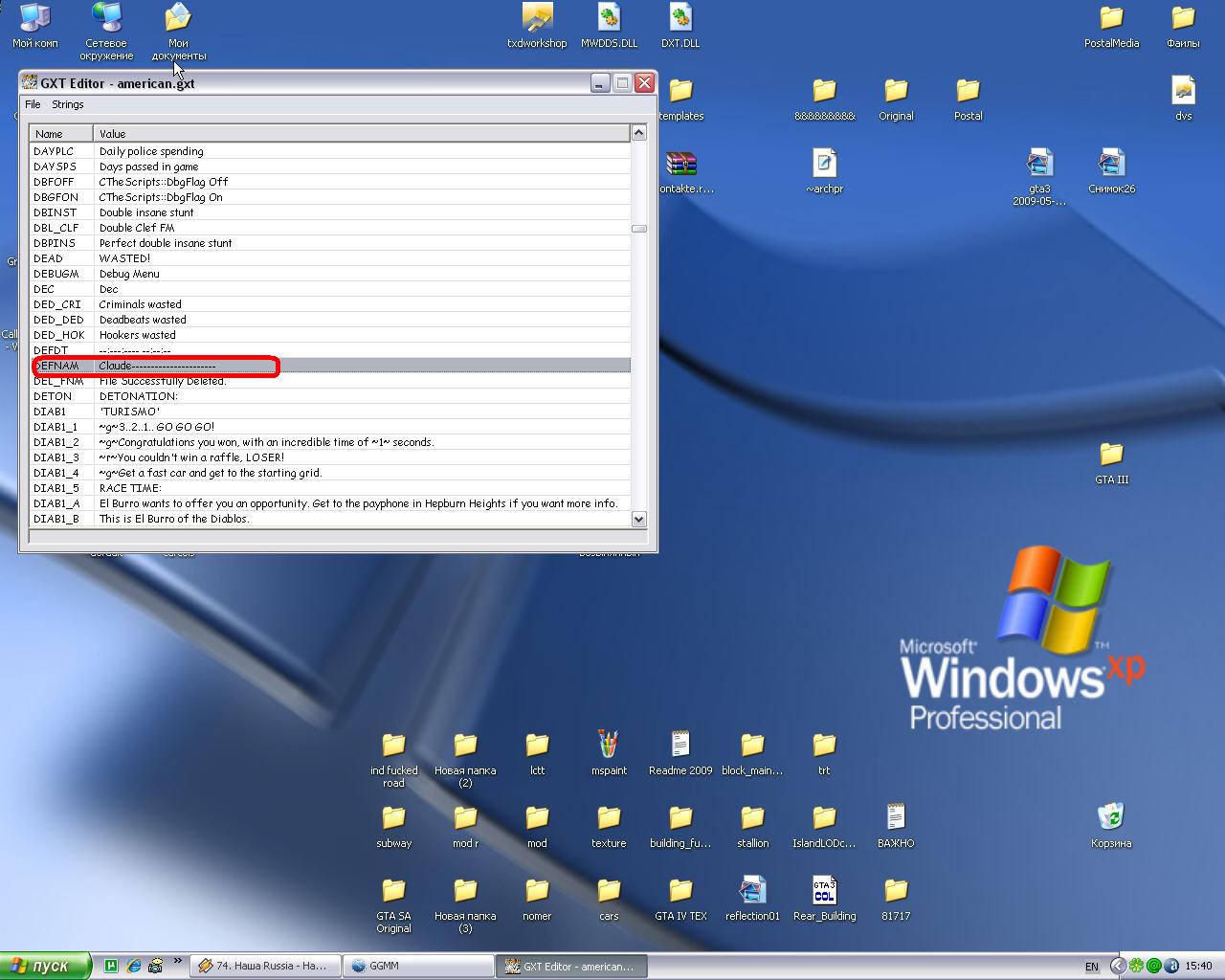Screen dimensions: 1225x980
Task: Open the File menu in GXT Editor
Action: (33, 104)
